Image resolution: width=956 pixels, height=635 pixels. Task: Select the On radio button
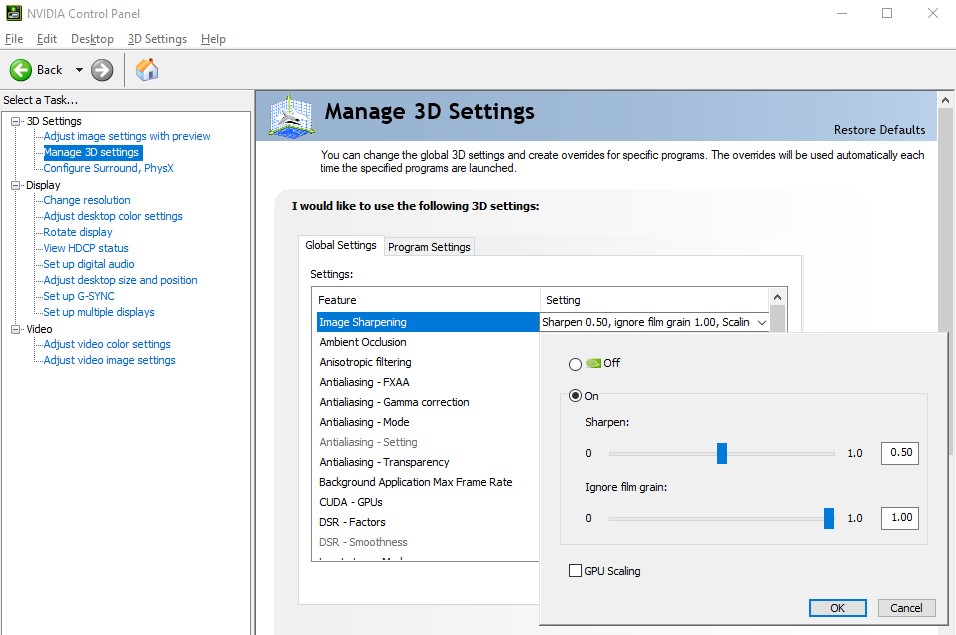[x=575, y=396]
